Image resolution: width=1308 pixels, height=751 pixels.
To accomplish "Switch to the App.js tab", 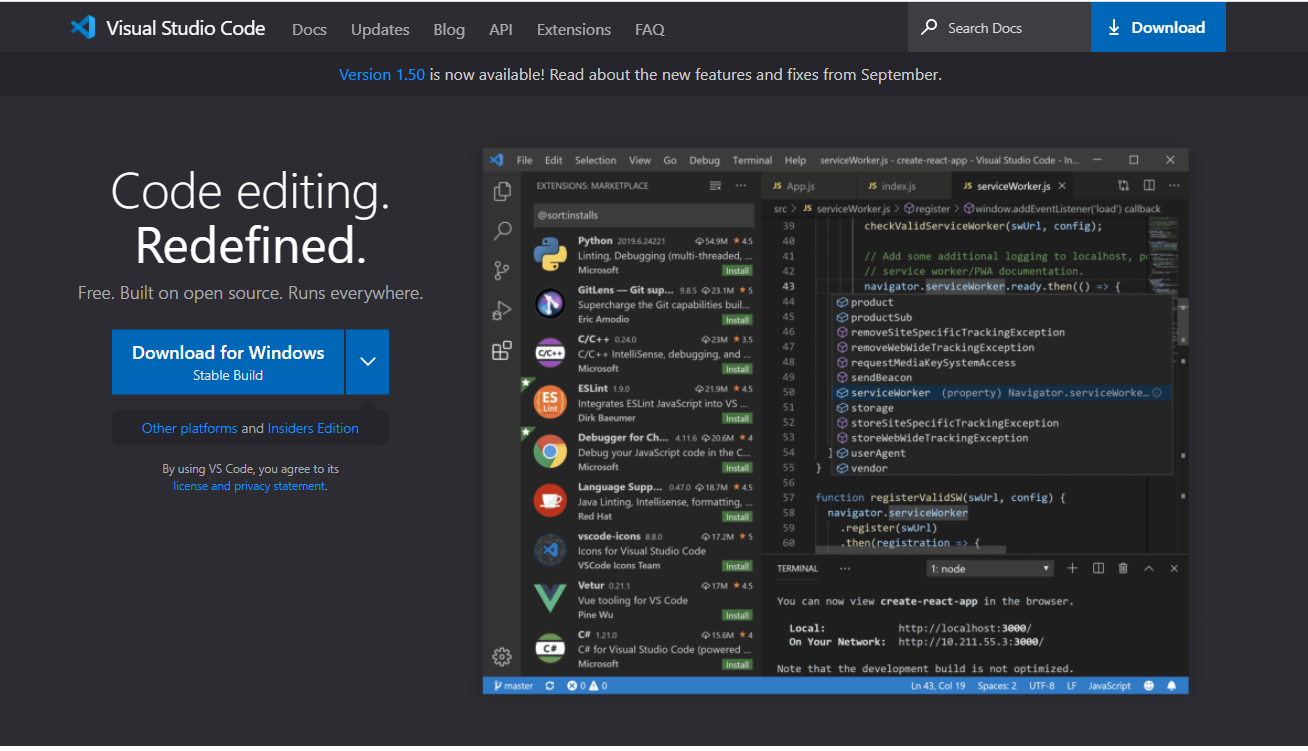I will pos(800,186).
